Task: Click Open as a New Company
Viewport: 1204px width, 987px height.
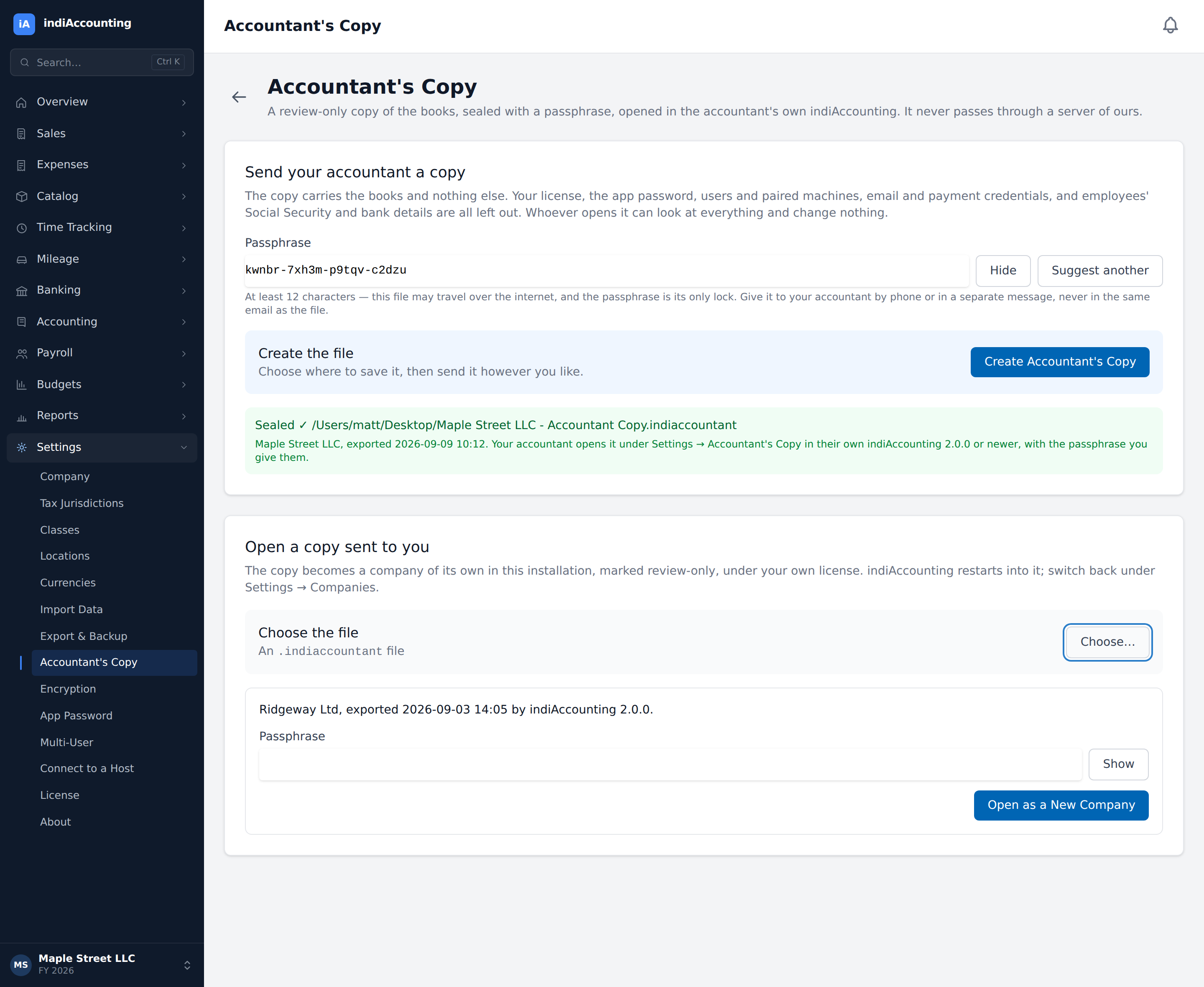Action: click(1061, 805)
